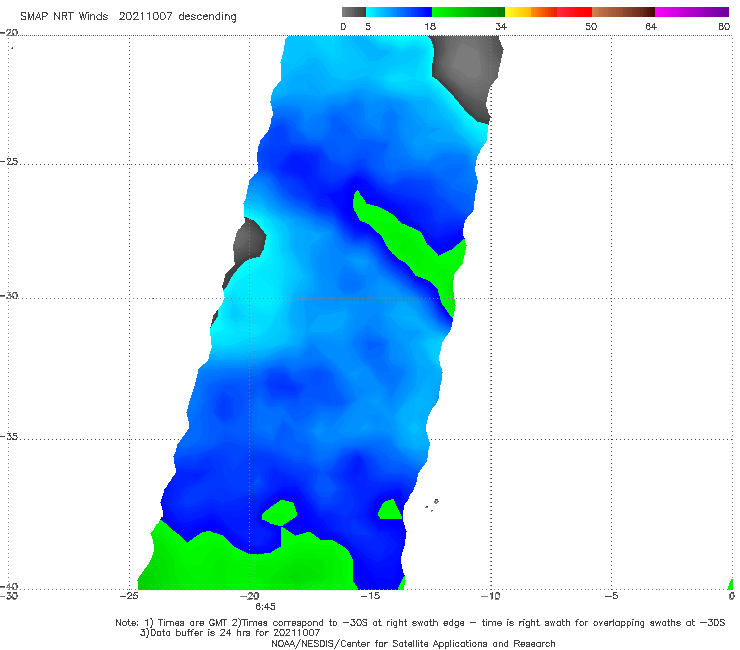Image resolution: width=740 pixels, height=650 pixels.
Task: Click the longitude label '-5' on bottom axis
Action: click(611, 596)
